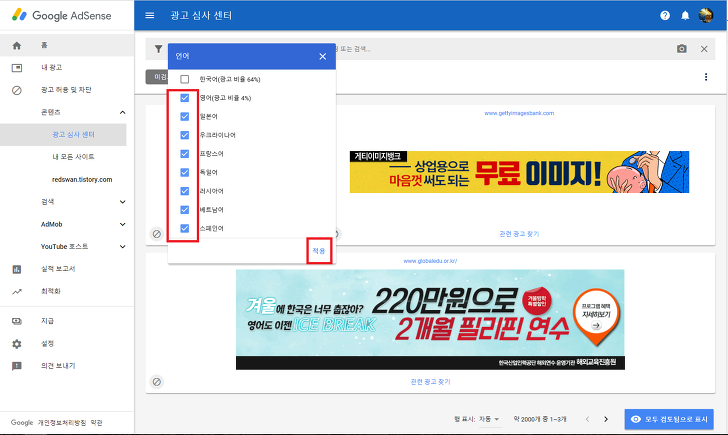Open the 약관 terms link
The height and width of the screenshot is (435, 728).
97,423
